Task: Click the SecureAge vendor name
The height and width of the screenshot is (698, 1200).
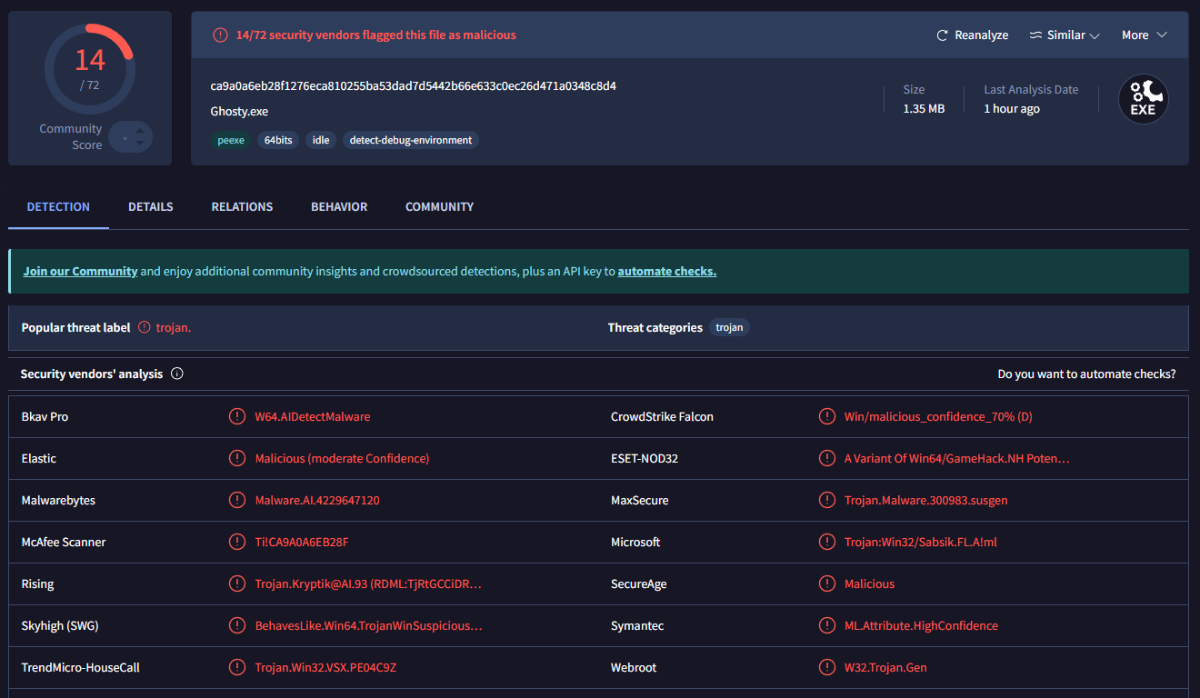Action: (x=639, y=584)
